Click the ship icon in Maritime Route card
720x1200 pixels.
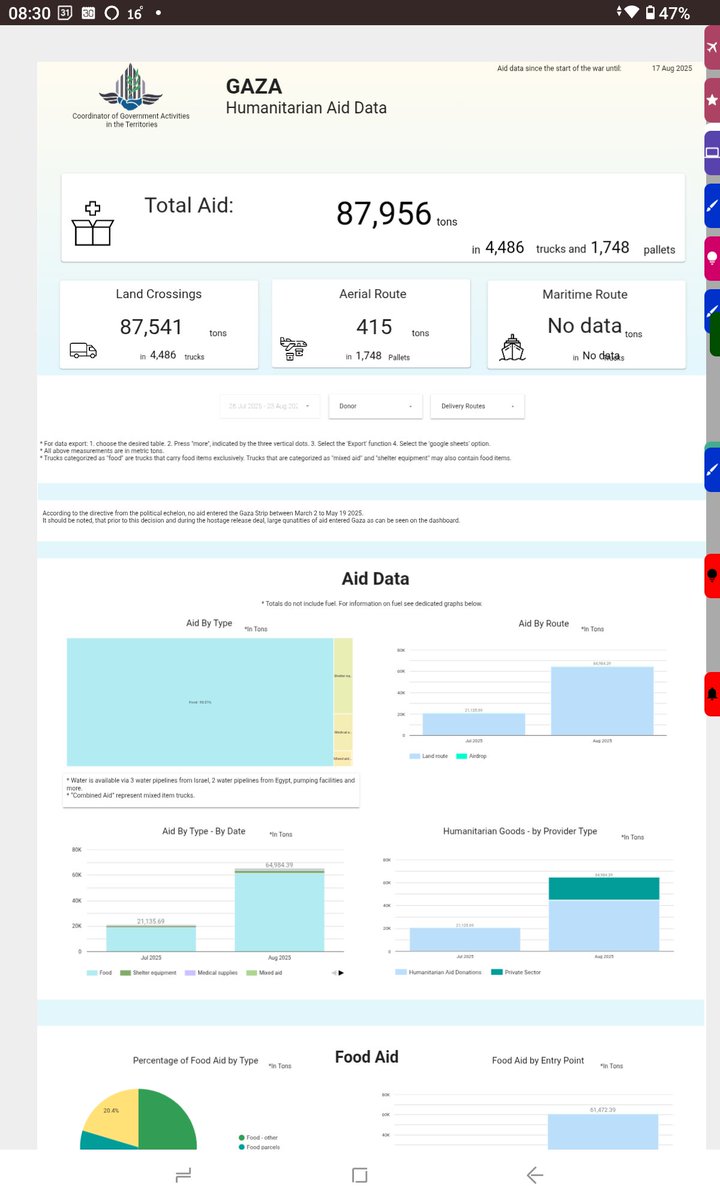click(512, 348)
